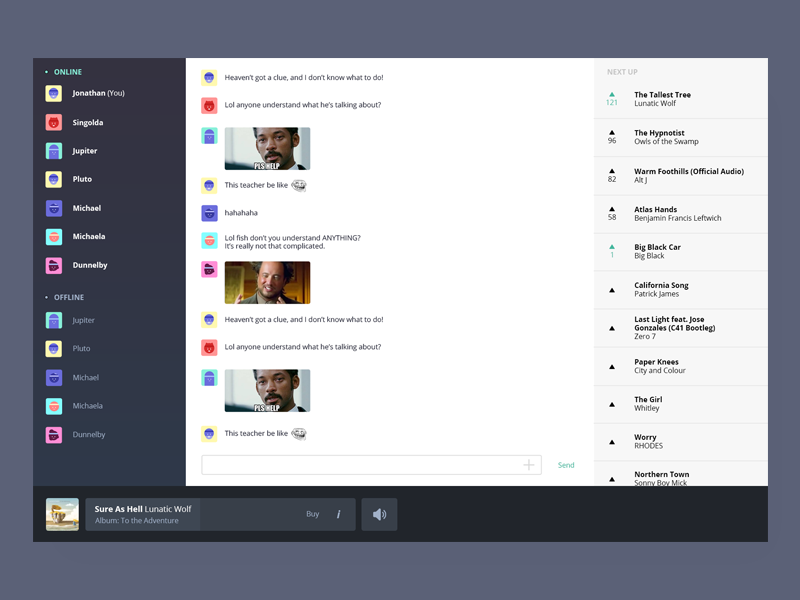Select Jonathan (You) name in online list
Screen dimensions: 800x600
click(x=98, y=93)
